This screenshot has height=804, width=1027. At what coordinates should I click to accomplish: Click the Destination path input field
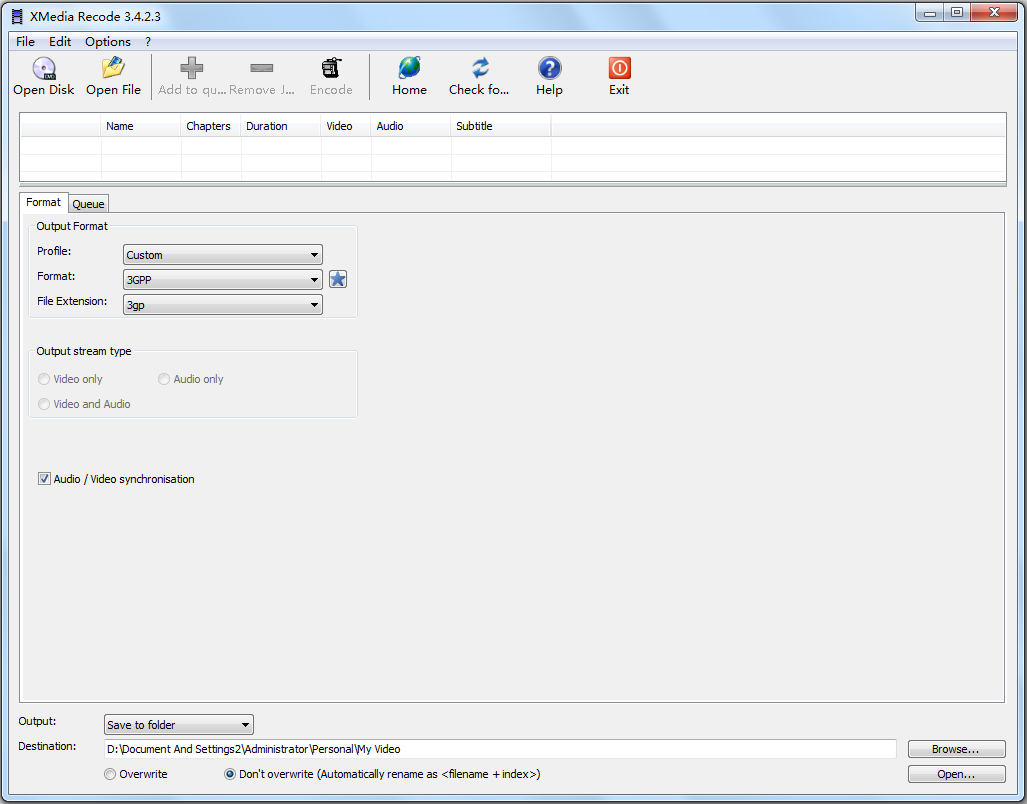[x=500, y=749]
